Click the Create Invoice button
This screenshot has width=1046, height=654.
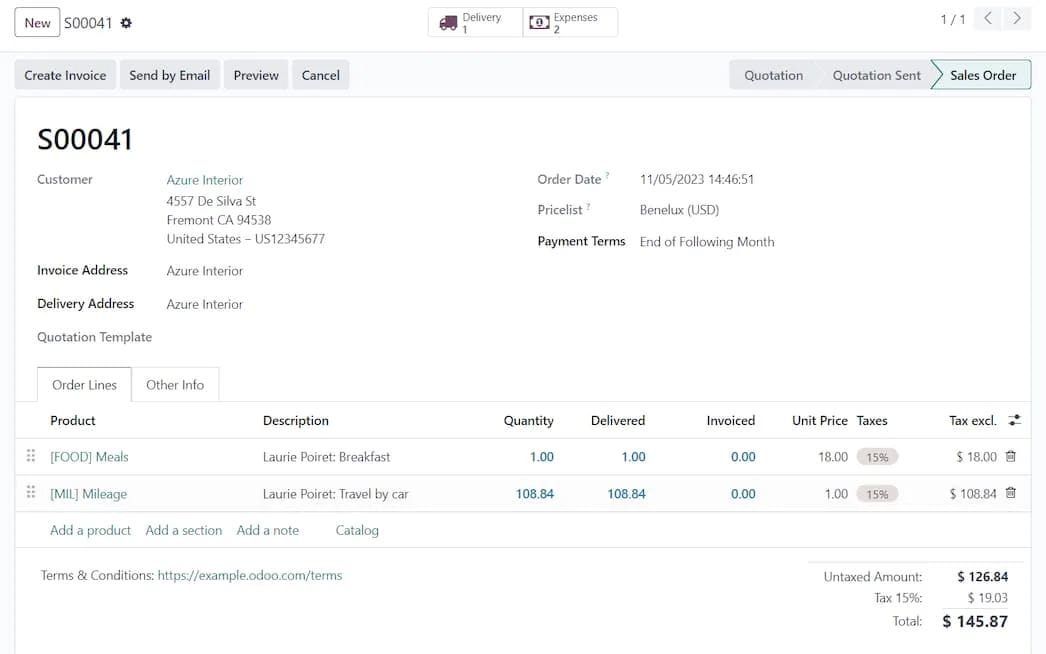65,75
